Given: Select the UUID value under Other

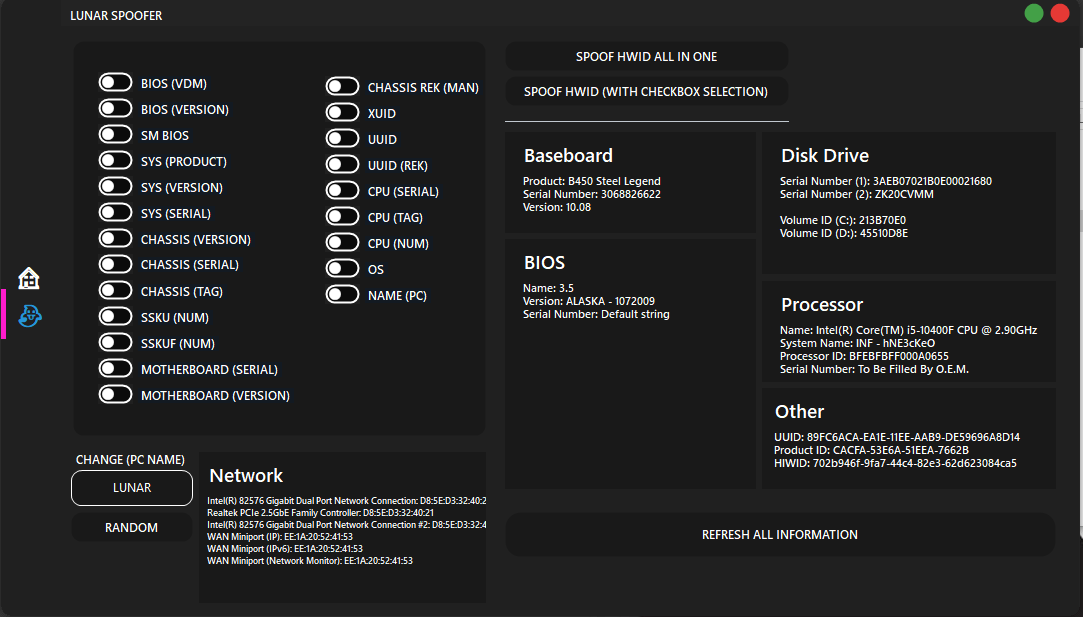Looking at the screenshot, I should coord(913,437).
